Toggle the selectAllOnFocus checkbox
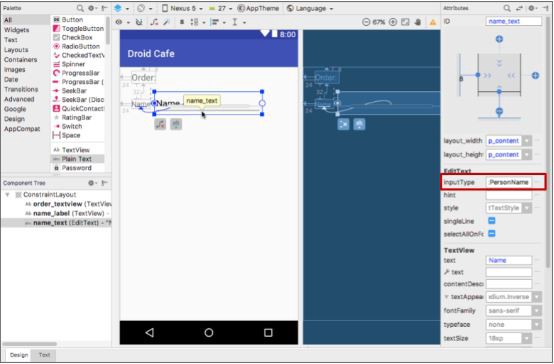This screenshot has height=364, width=554. click(491, 234)
